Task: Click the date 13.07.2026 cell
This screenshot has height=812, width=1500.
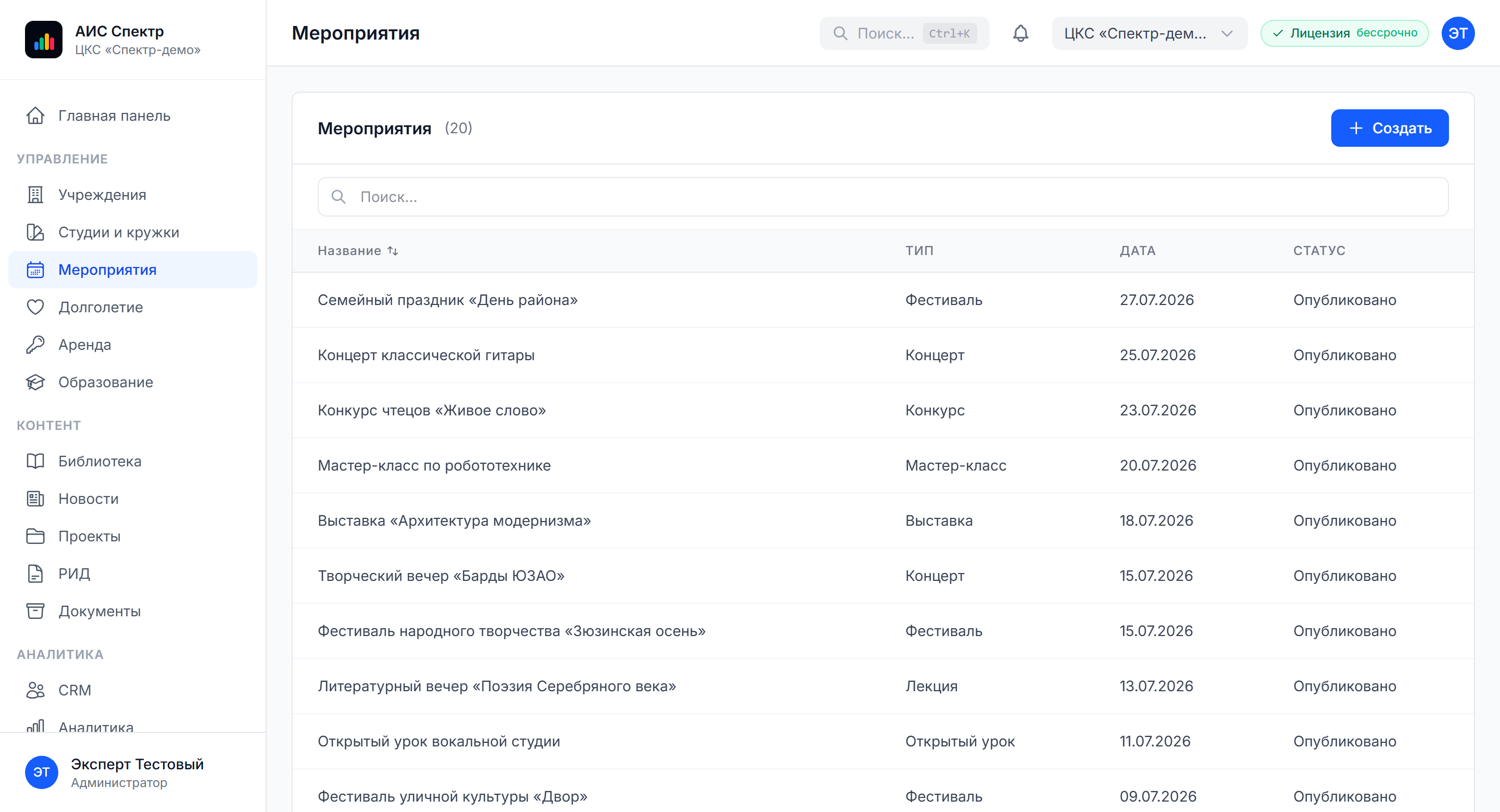Action: point(1156,686)
